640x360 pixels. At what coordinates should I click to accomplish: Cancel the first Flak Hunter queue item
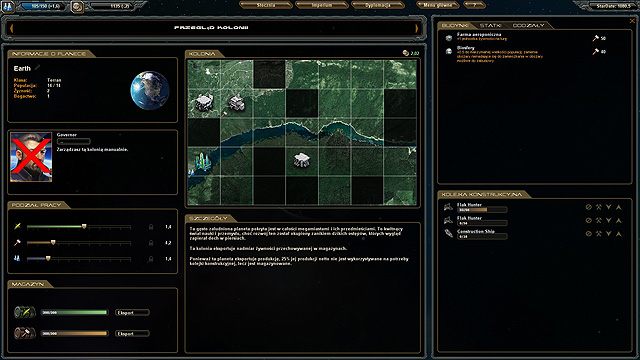tap(588, 207)
